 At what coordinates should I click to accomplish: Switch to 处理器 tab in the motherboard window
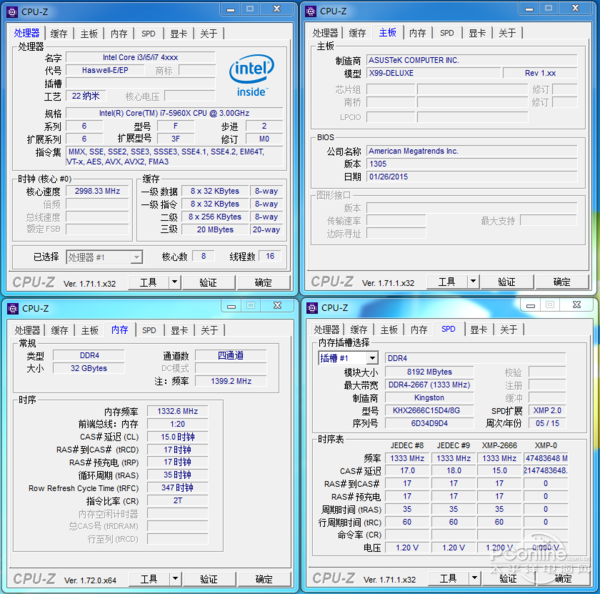pos(325,33)
